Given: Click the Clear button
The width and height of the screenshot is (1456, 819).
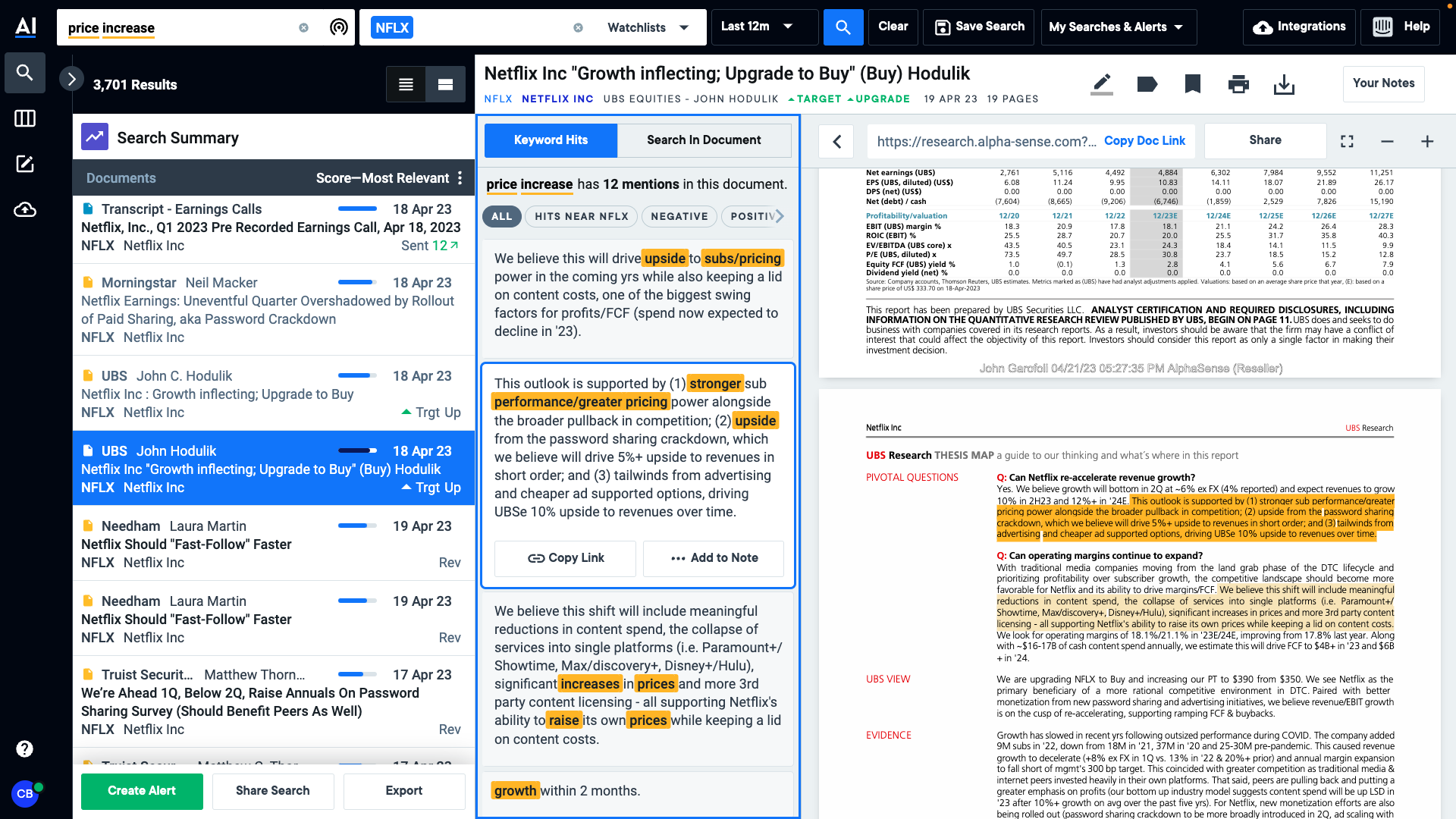Looking at the screenshot, I should tap(893, 27).
